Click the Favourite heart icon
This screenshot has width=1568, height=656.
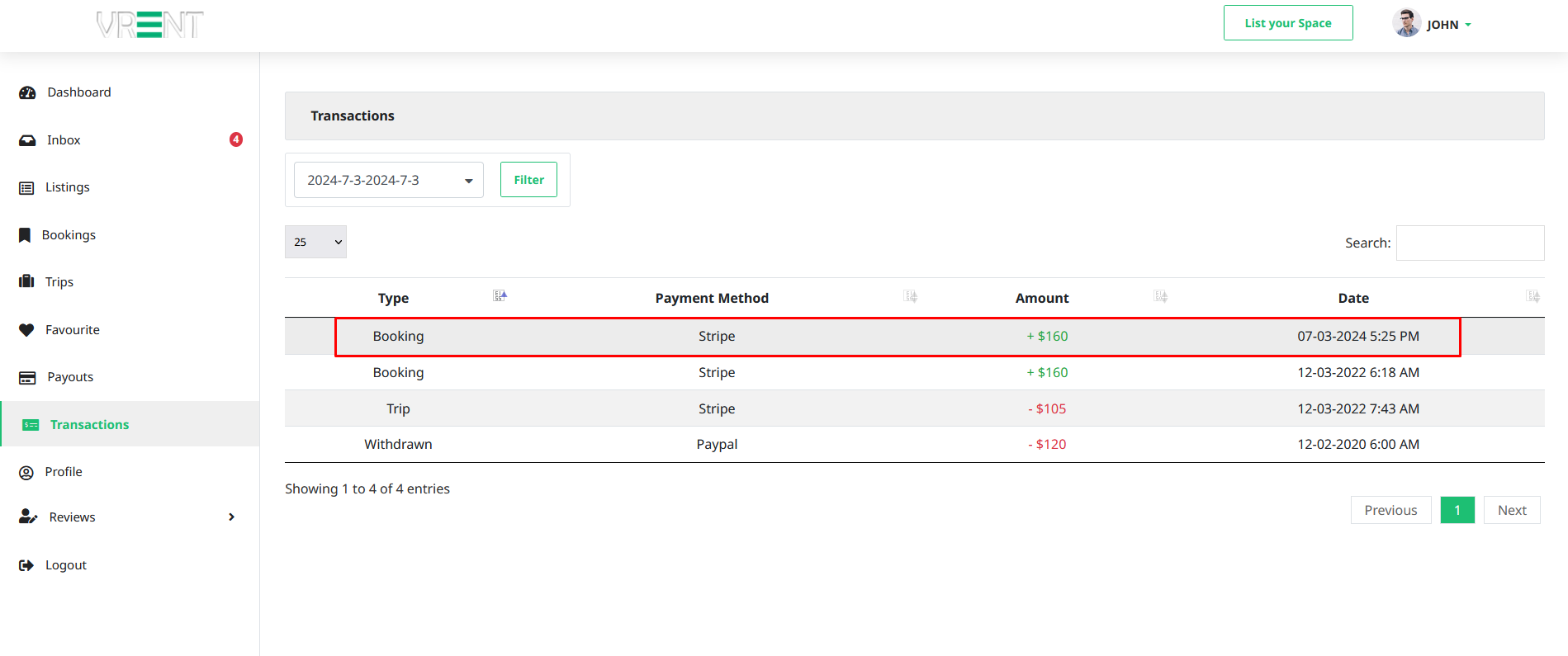(26, 330)
